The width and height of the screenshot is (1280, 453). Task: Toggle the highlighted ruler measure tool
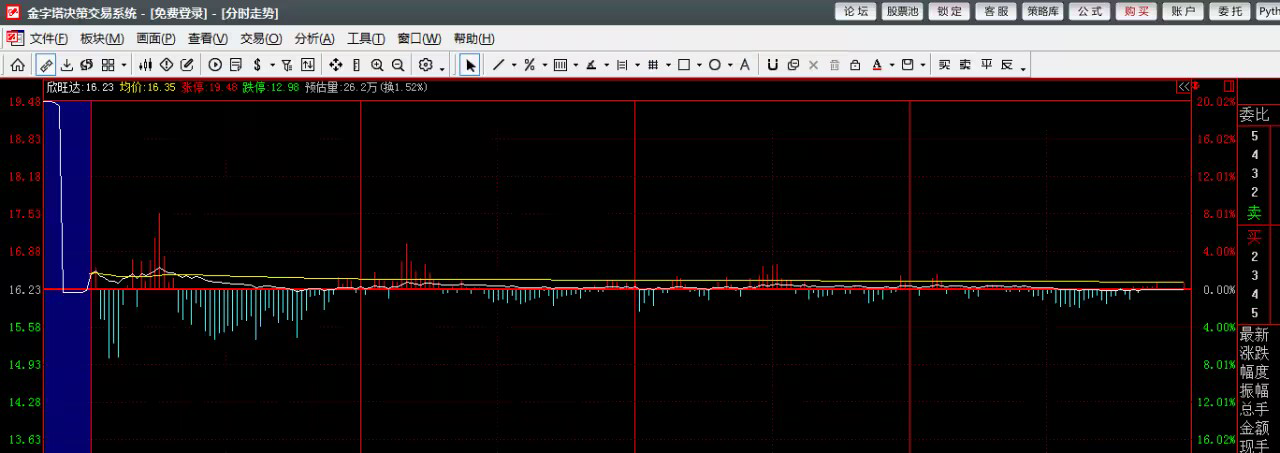tap(46, 65)
